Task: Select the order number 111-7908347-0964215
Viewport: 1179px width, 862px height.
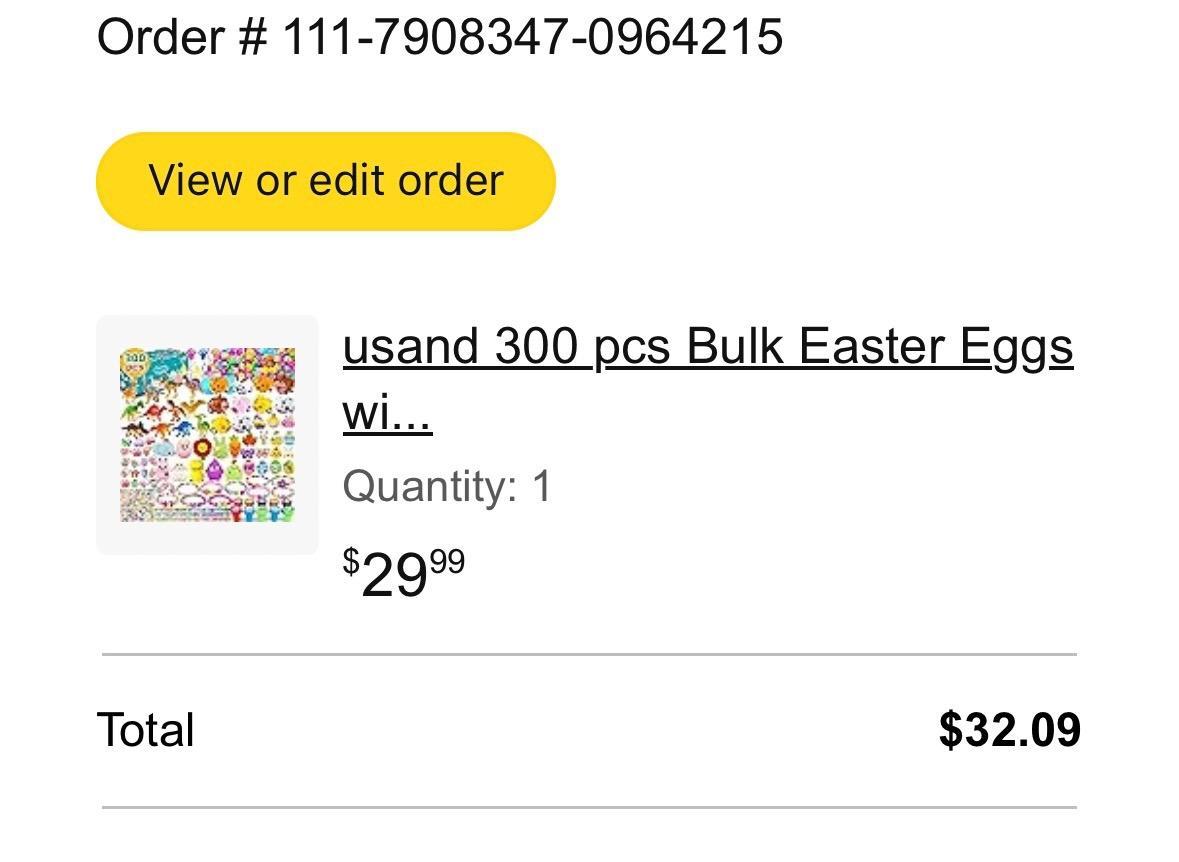Action: point(532,38)
